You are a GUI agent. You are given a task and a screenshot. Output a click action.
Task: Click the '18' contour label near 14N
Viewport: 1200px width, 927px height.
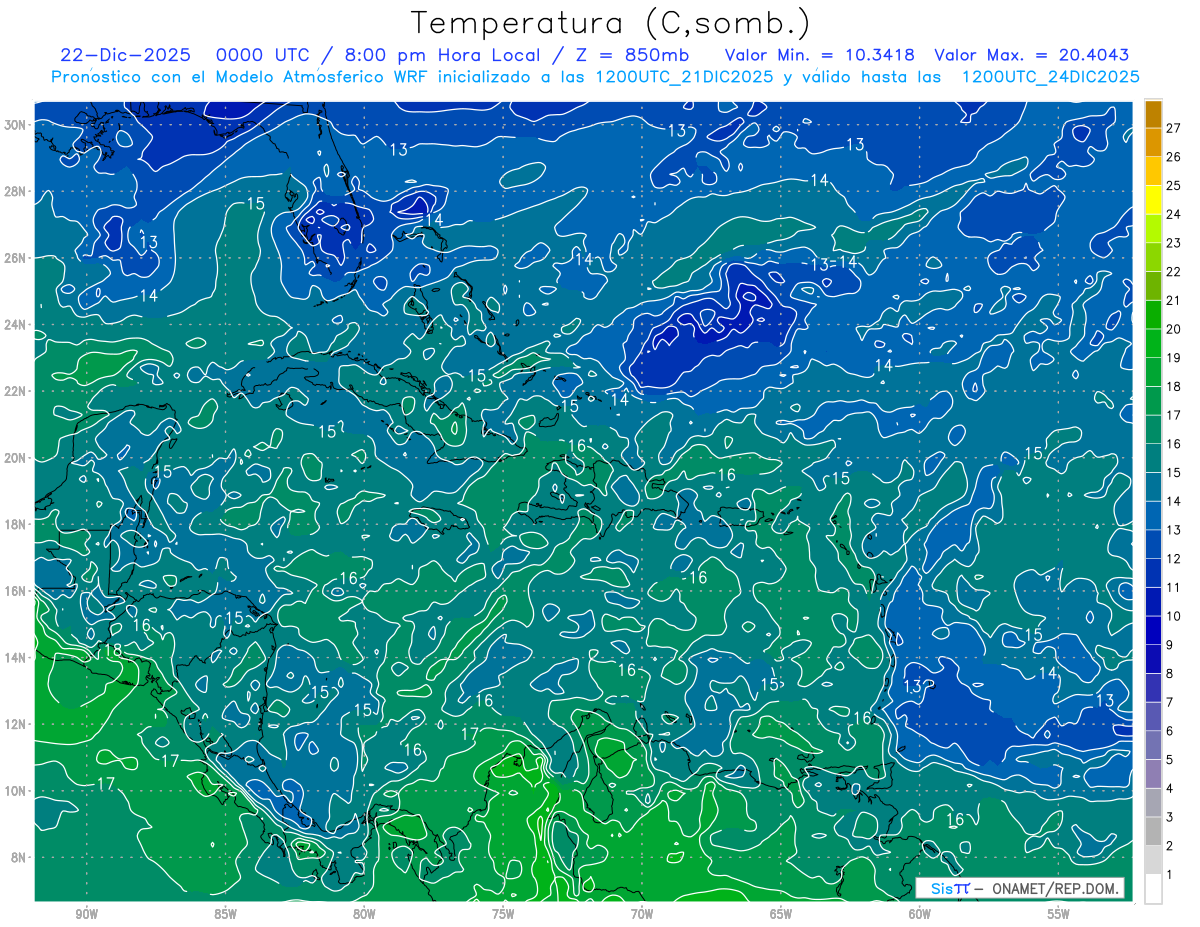click(112, 651)
